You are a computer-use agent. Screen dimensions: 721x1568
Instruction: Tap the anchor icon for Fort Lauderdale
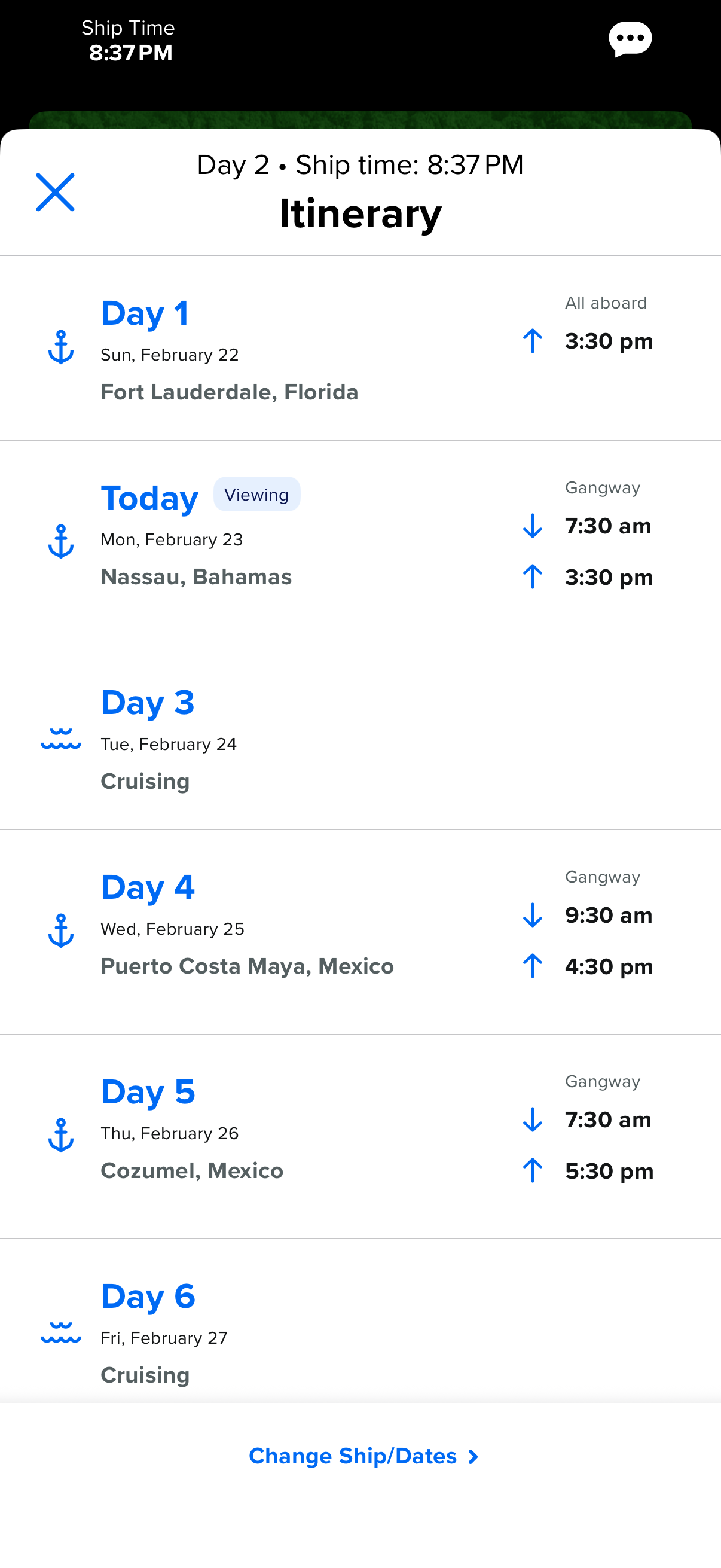pos(61,347)
